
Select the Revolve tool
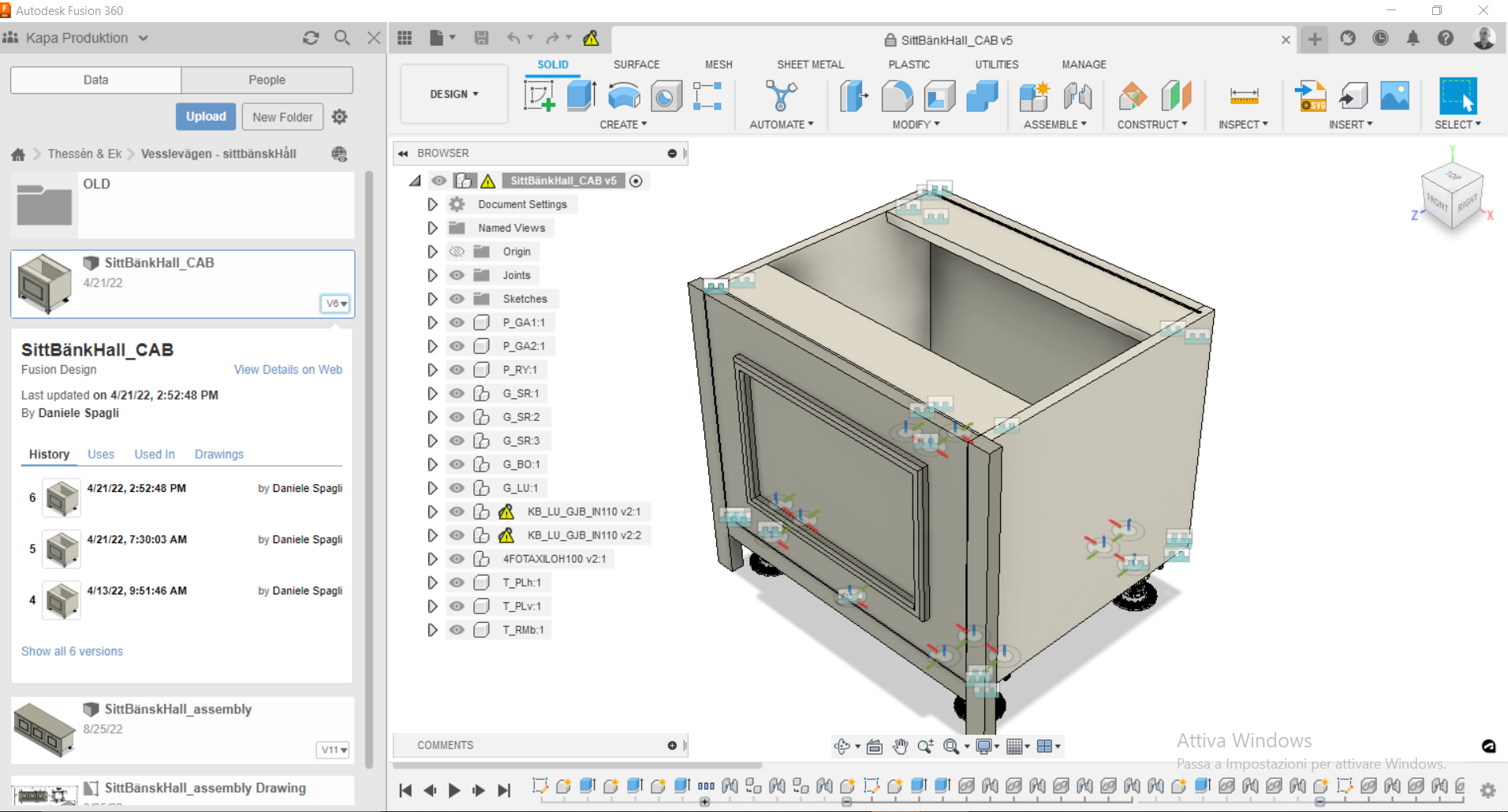point(624,96)
